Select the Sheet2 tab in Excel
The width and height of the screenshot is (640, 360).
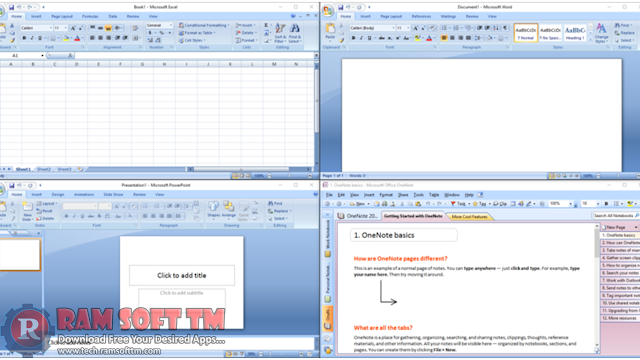click(x=44, y=169)
